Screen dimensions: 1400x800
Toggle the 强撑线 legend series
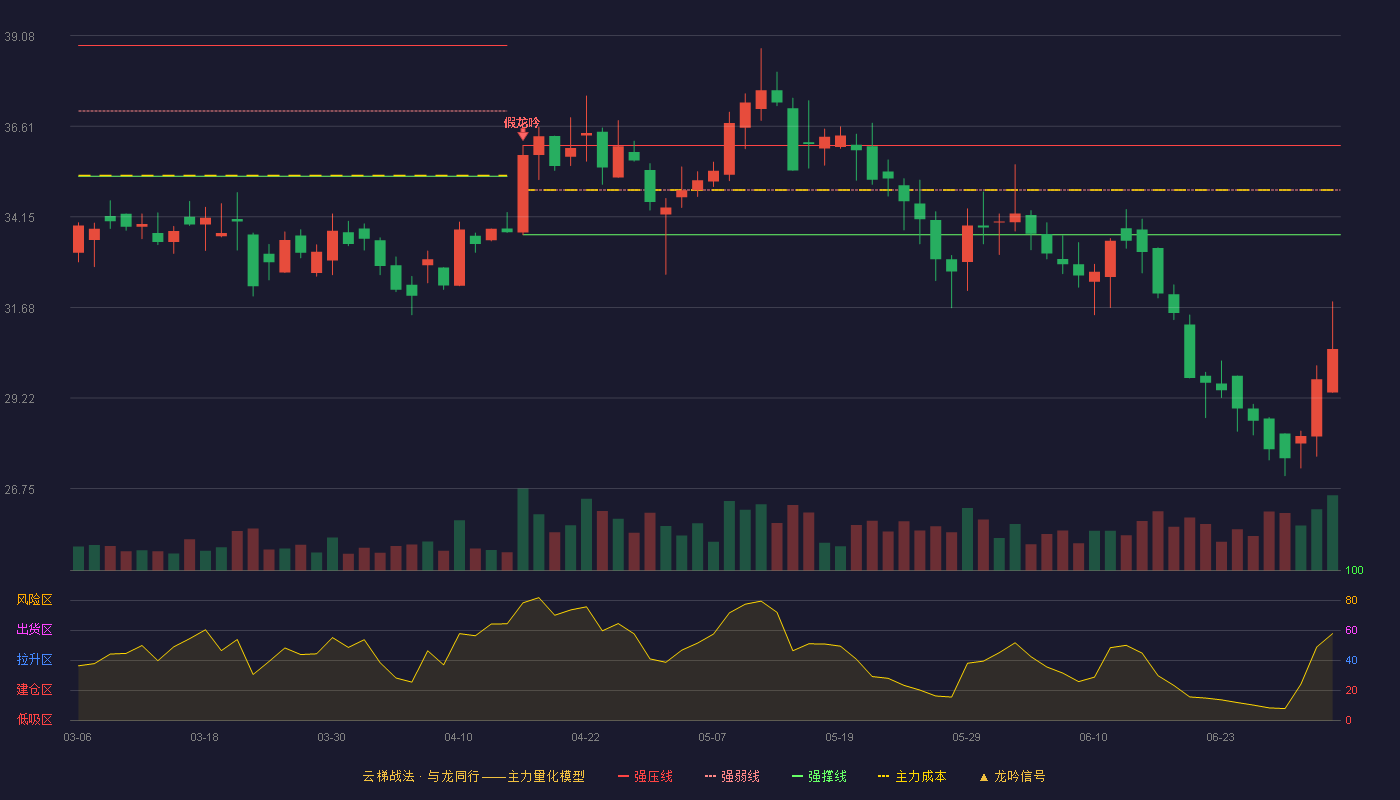coord(819,776)
